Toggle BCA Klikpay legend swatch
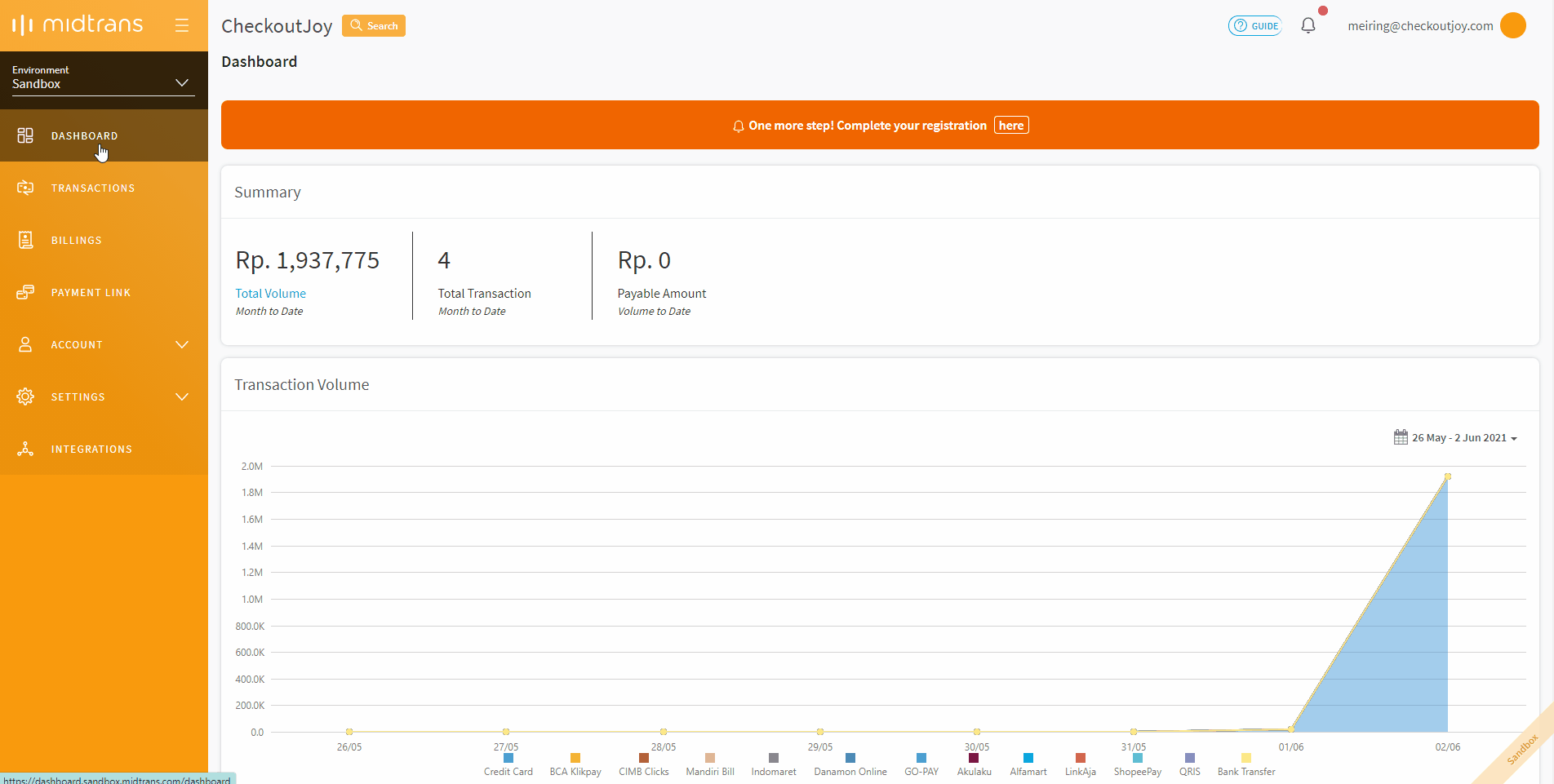This screenshot has width=1554, height=784. [x=575, y=758]
